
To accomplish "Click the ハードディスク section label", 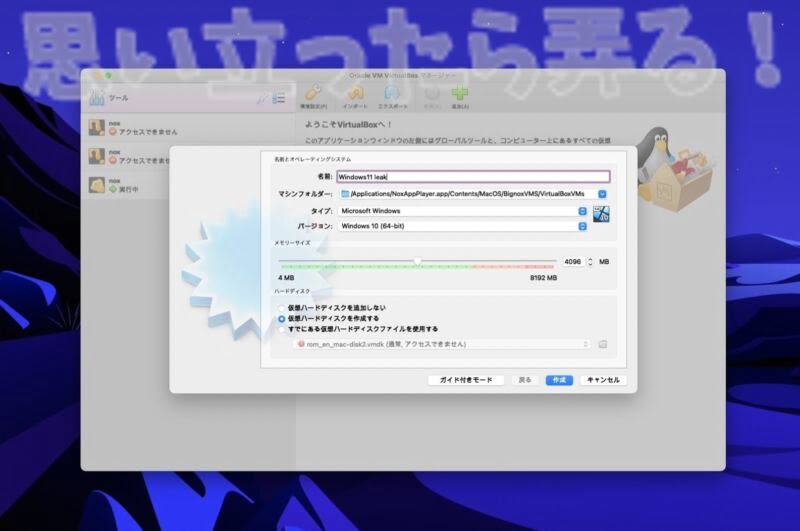I will point(292,291).
